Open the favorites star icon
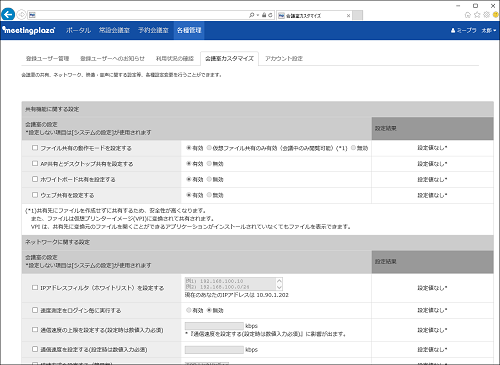The width and height of the screenshot is (500, 365). [477, 15]
